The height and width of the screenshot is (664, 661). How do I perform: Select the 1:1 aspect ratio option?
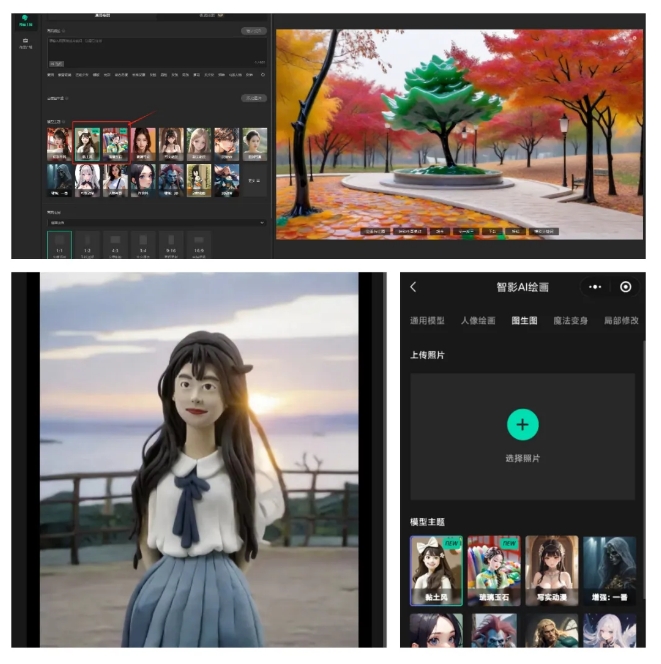tap(59, 246)
